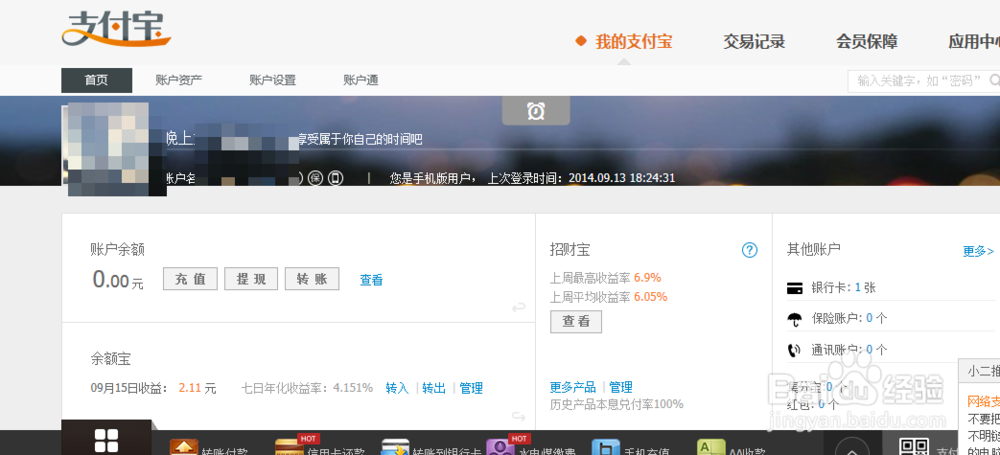The width and height of the screenshot is (1000, 455).
Task: Open 会员保障 in the top navigation
Action: tap(867, 42)
